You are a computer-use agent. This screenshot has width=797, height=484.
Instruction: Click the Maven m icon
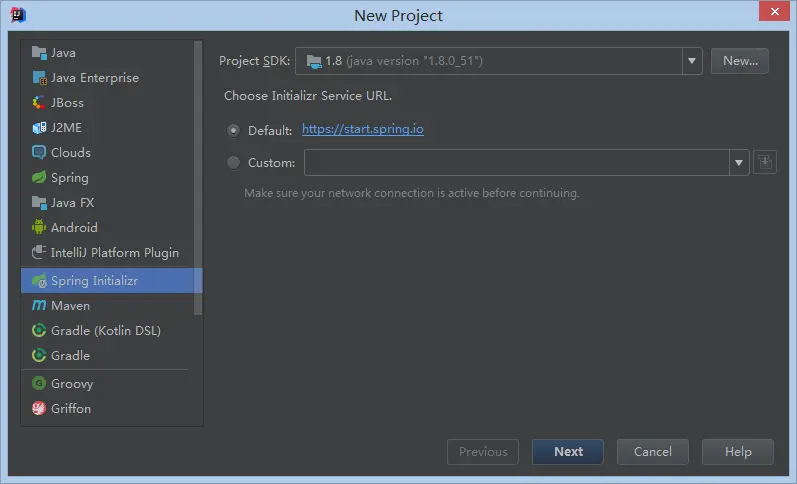click(x=39, y=305)
